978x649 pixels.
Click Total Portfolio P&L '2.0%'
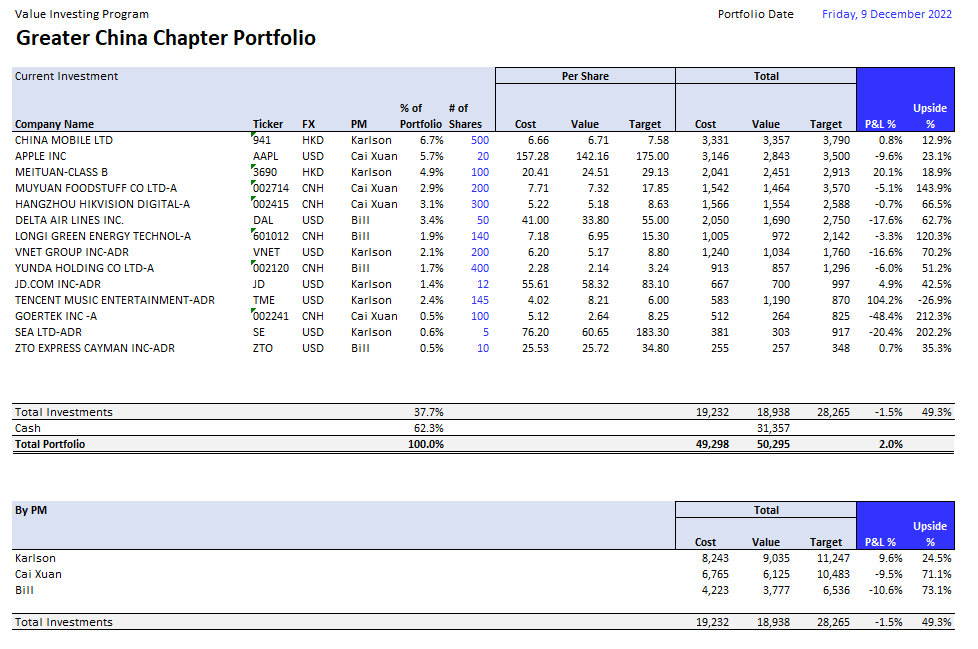click(891, 444)
